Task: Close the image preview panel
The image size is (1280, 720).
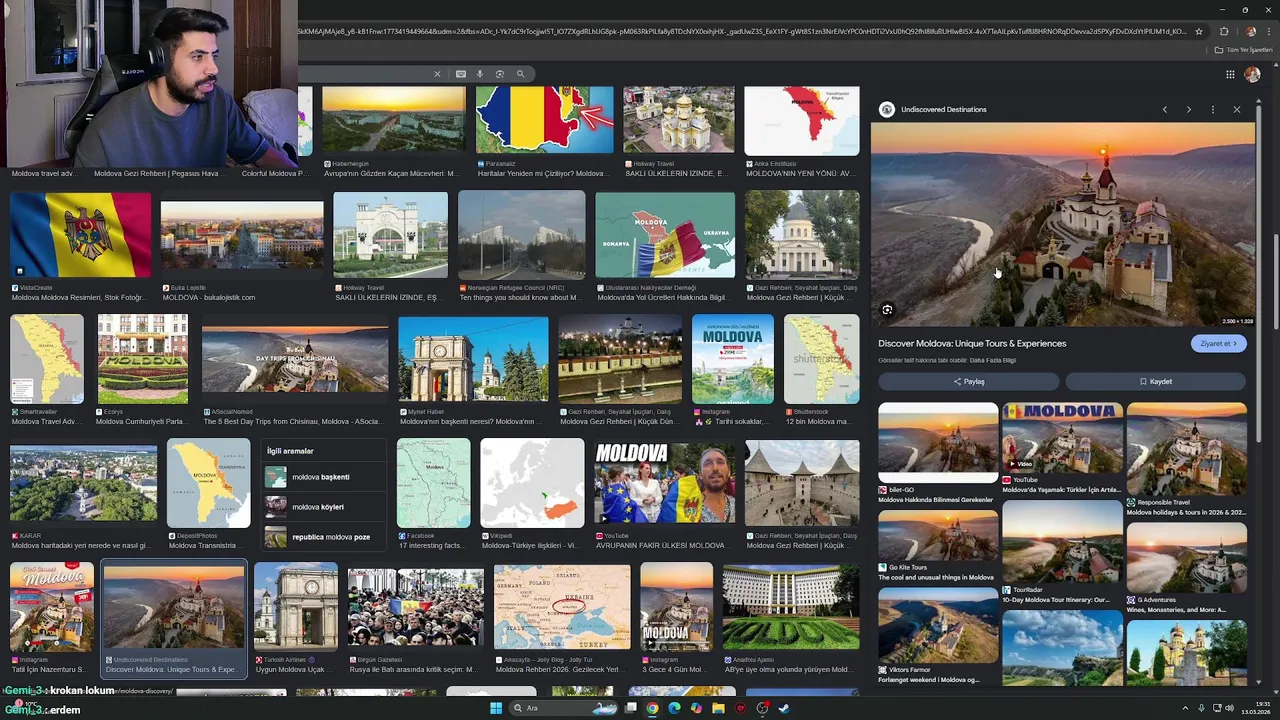Action: point(1236,109)
